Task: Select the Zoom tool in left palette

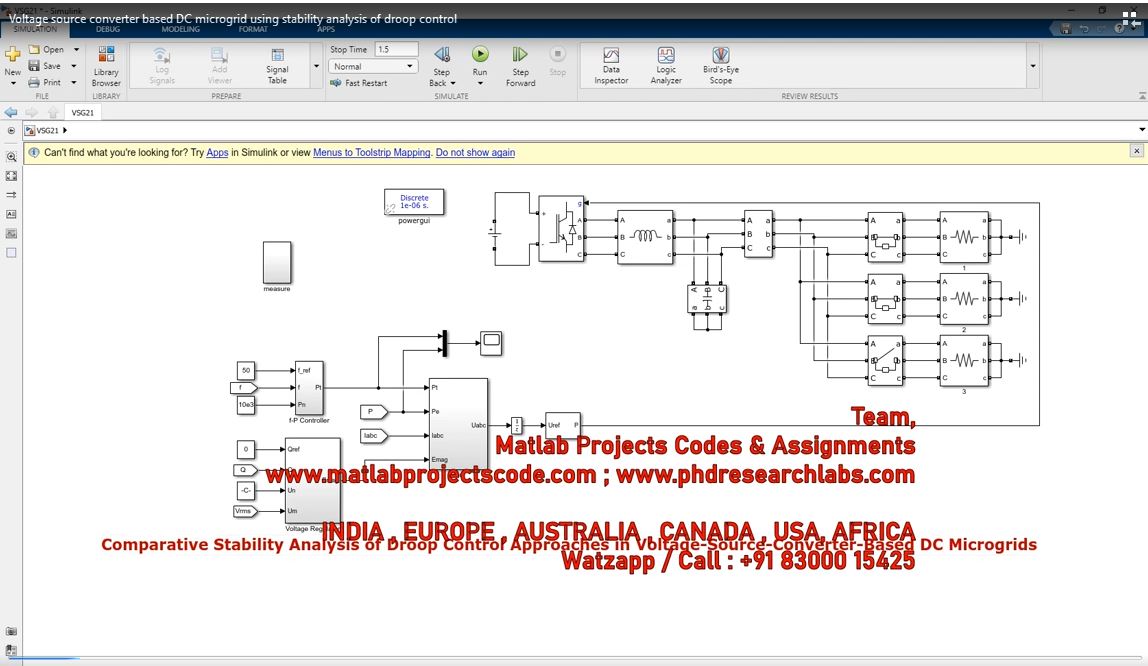Action: point(12,157)
